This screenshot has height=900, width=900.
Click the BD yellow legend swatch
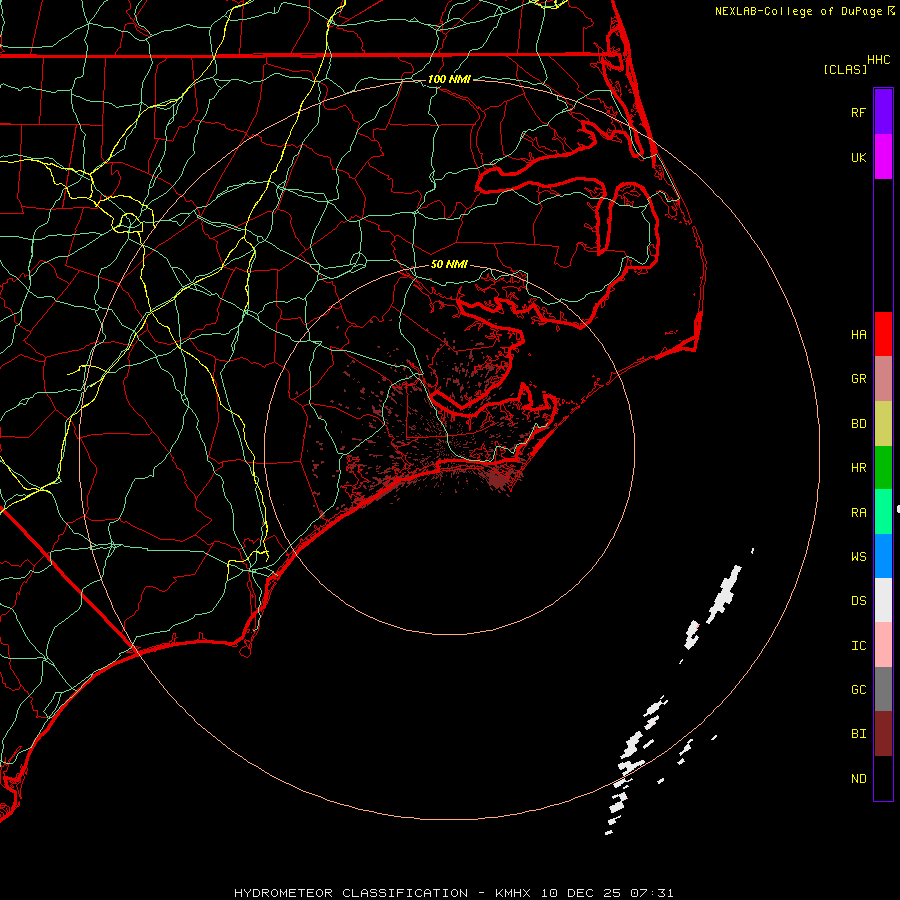tap(883, 424)
